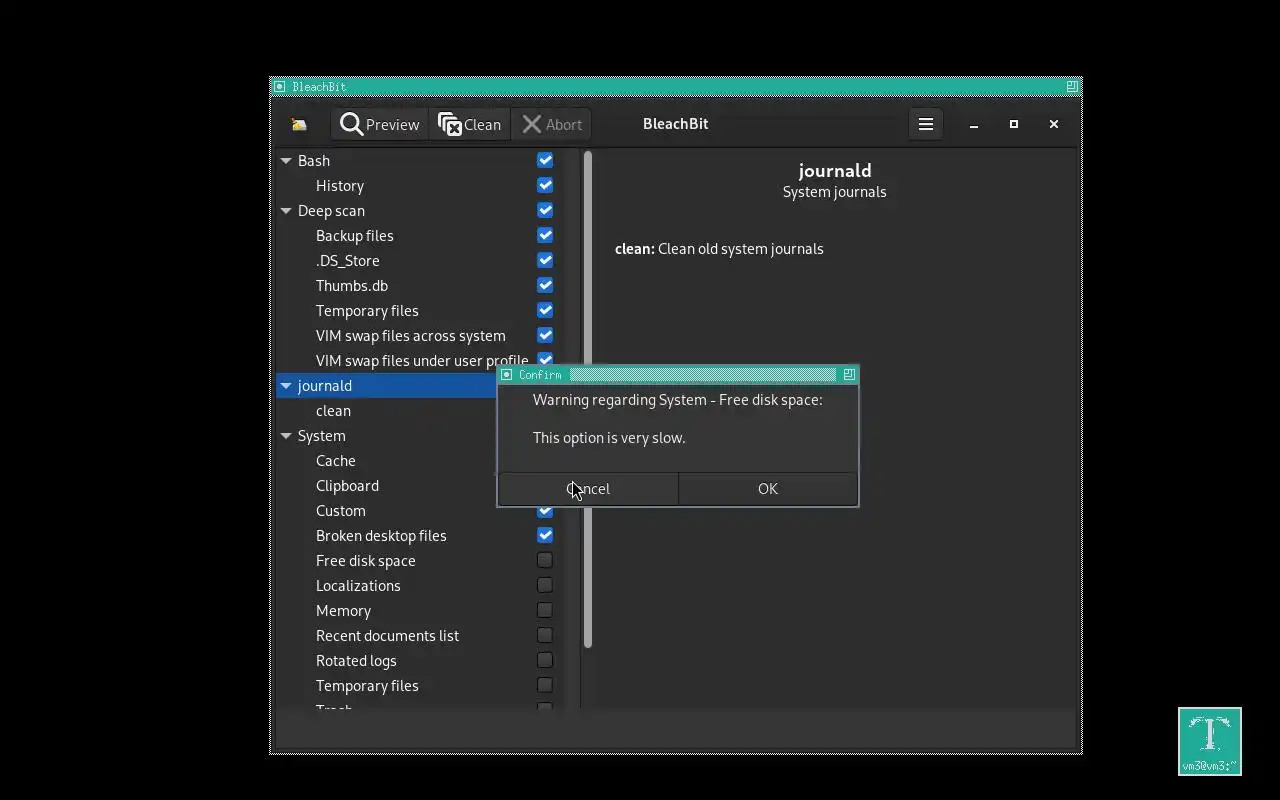Toggle the Bash checkbox
This screenshot has height=800, width=1280.
(545, 160)
